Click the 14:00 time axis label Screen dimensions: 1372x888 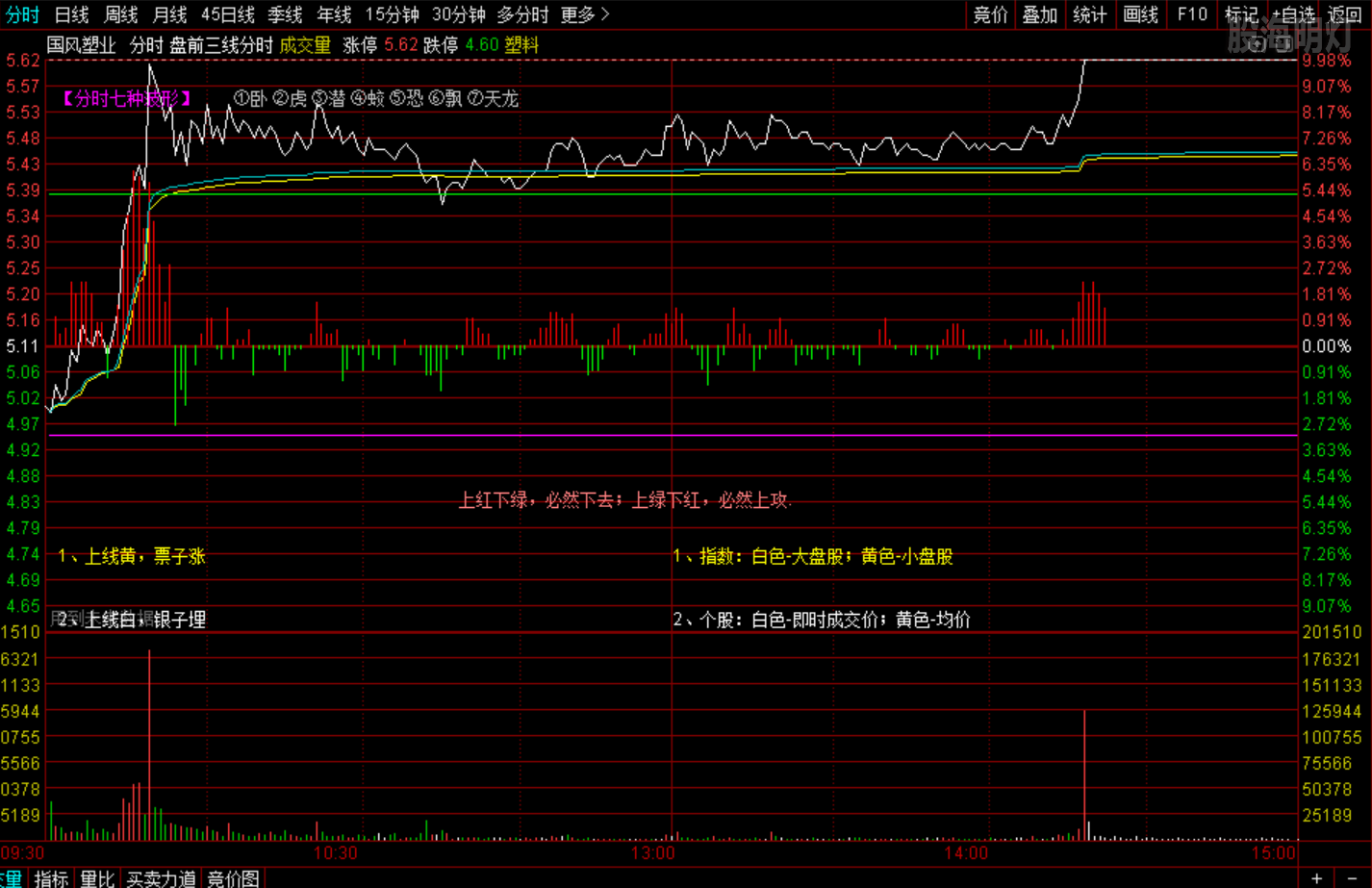pos(966,853)
